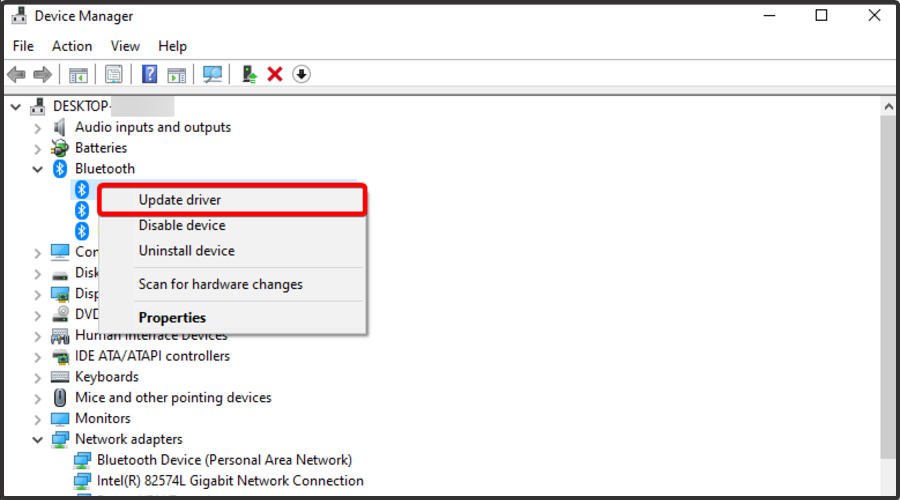Click the Properties sheet toolbar icon

(x=114, y=74)
